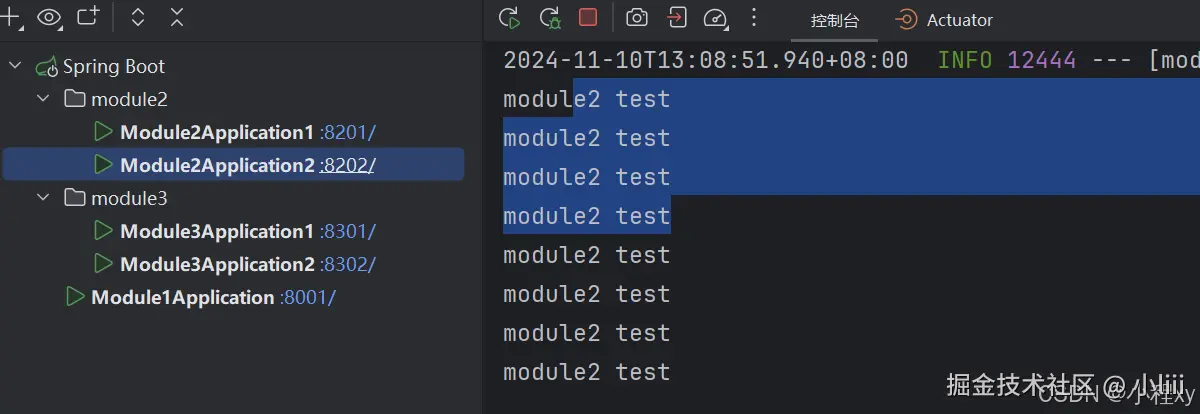Open the eye-icon view options menu
This screenshot has width=1200, height=414.
[x=49, y=17]
